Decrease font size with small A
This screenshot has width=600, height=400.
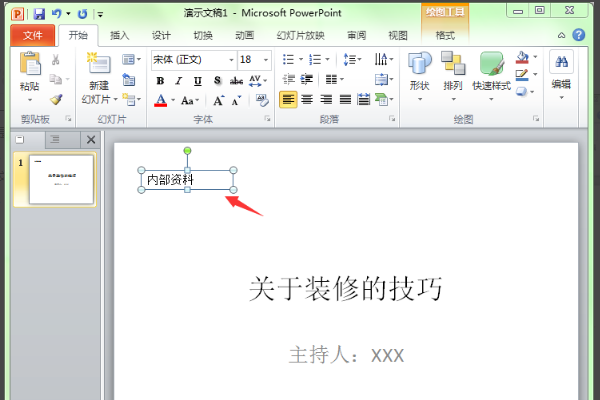236,101
